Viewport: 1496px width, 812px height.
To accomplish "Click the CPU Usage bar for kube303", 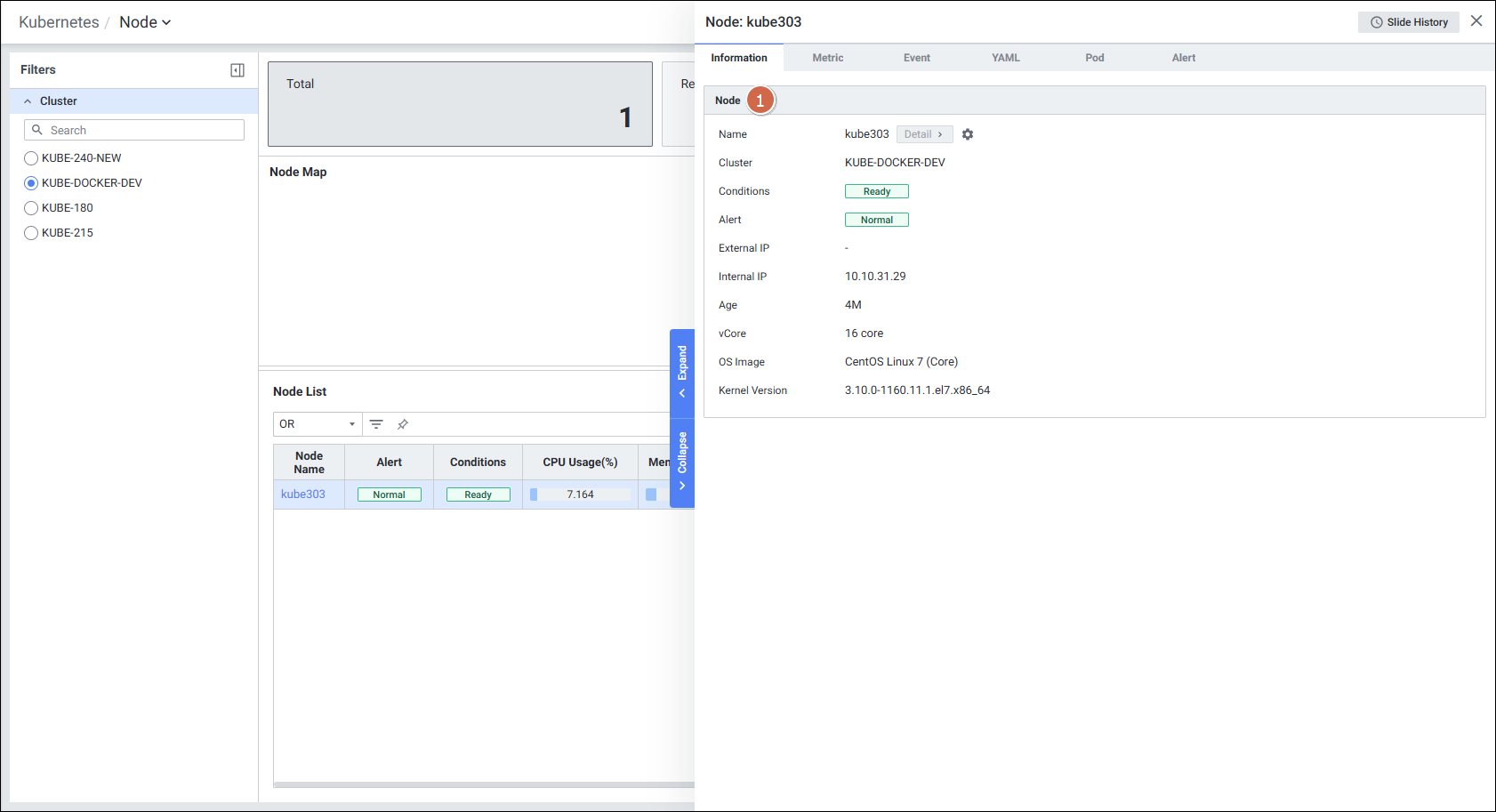I will (x=580, y=494).
